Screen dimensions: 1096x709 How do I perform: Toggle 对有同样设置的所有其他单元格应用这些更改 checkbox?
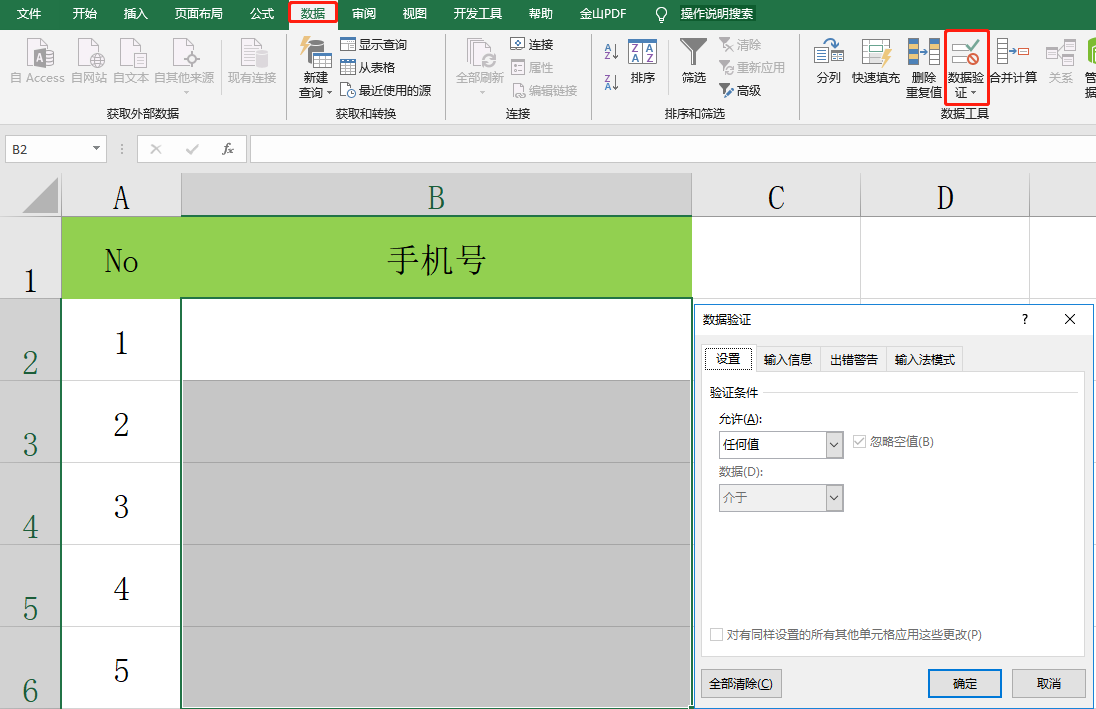click(x=716, y=634)
